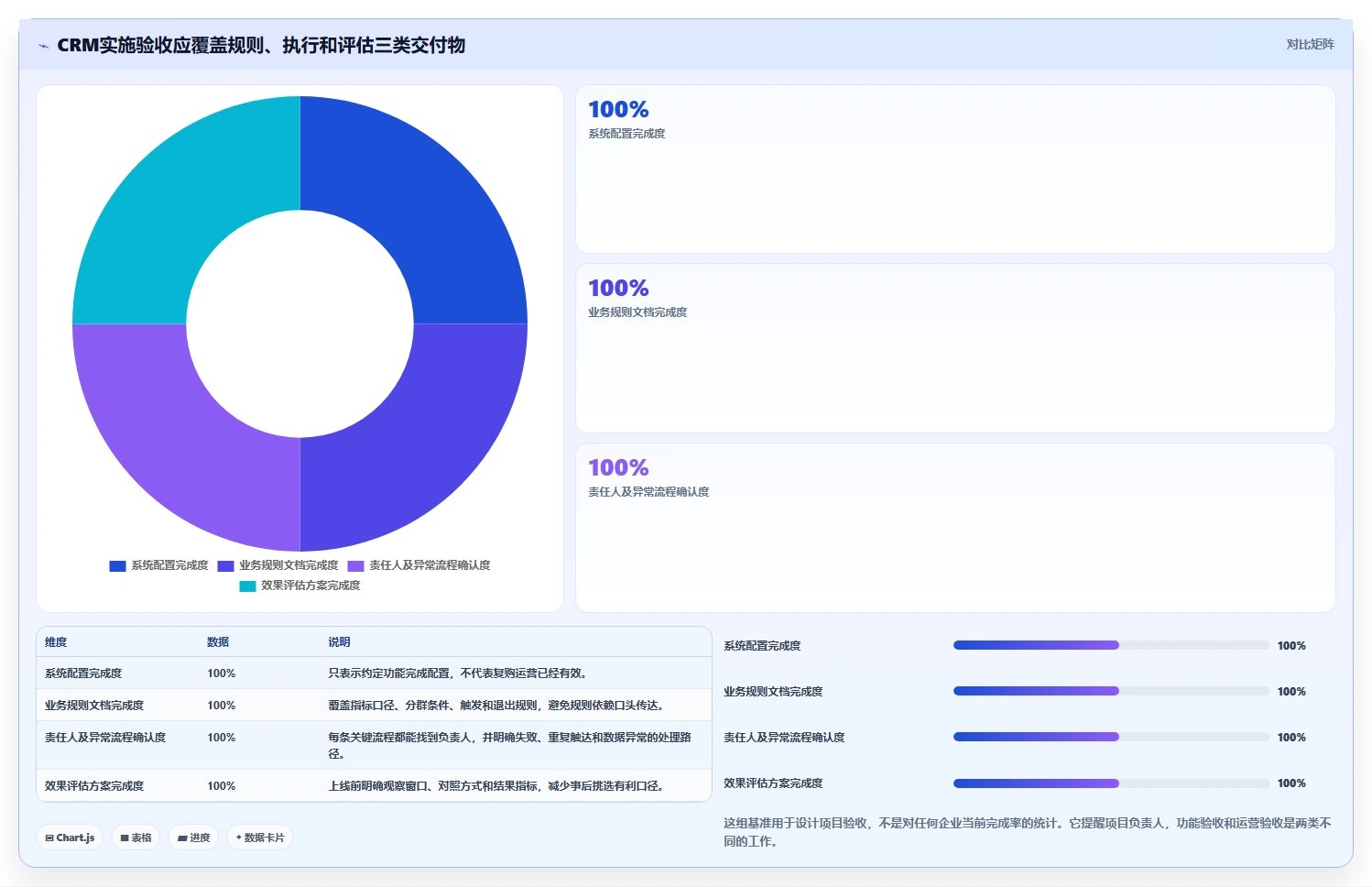Click the 对比矩阵 label in header
The height and width of the screenshot is (887, 1372).
coord(1310,44)
